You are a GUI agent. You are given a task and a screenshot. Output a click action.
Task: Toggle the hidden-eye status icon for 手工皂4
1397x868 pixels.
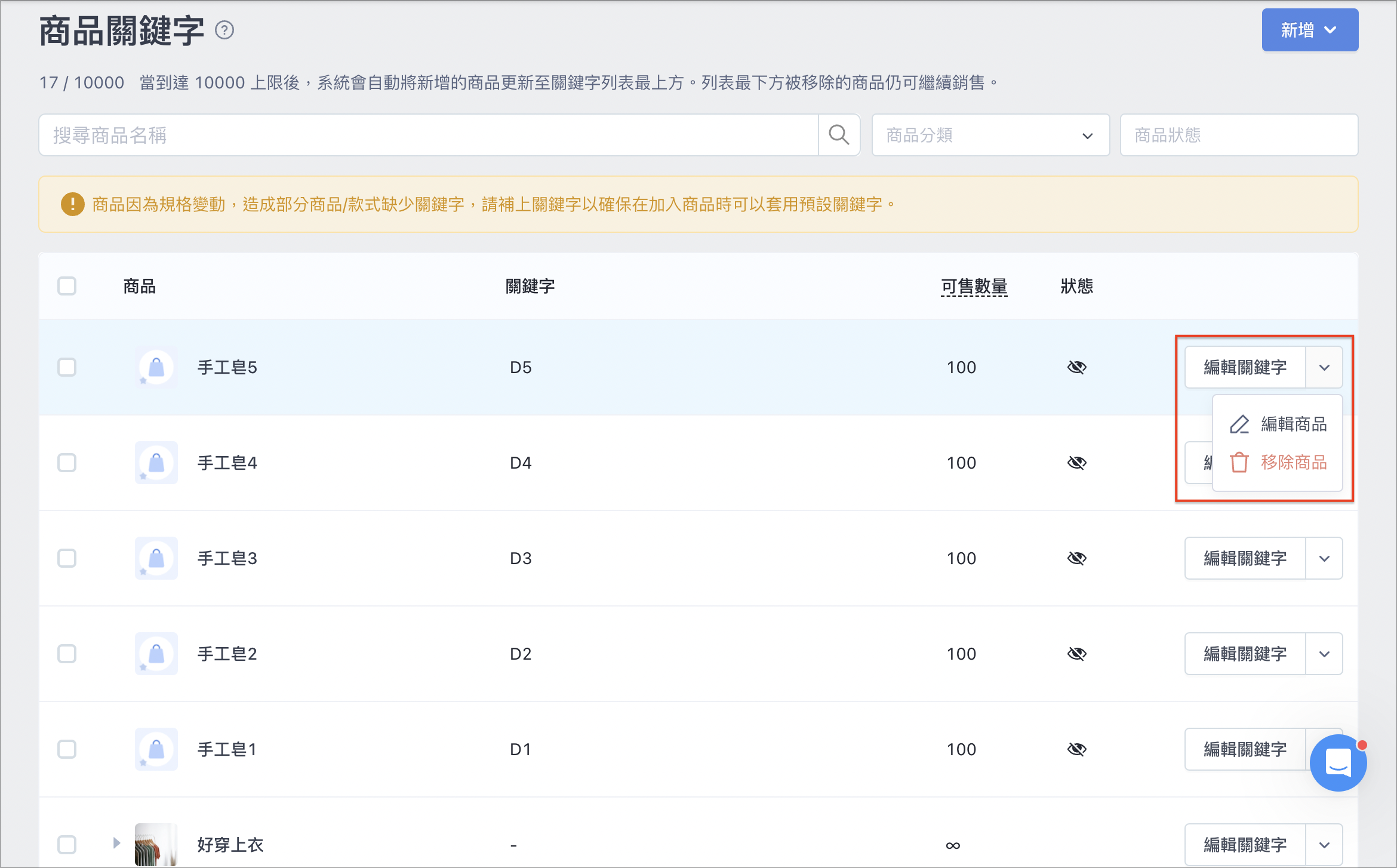pos(1077,463)
